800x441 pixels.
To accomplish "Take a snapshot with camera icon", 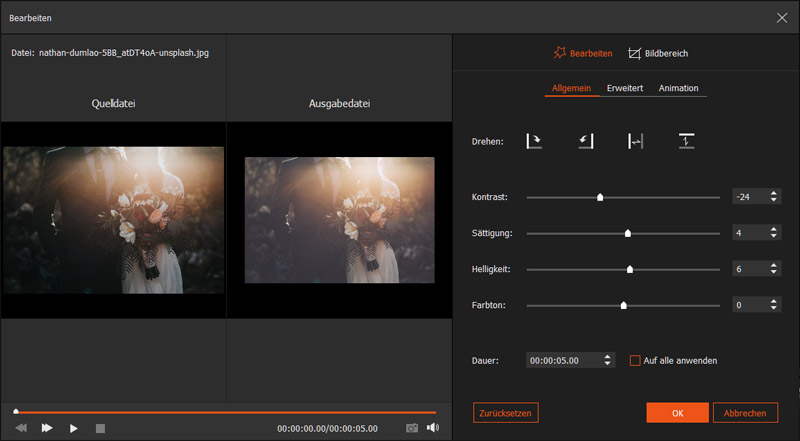I will [412, 428].
